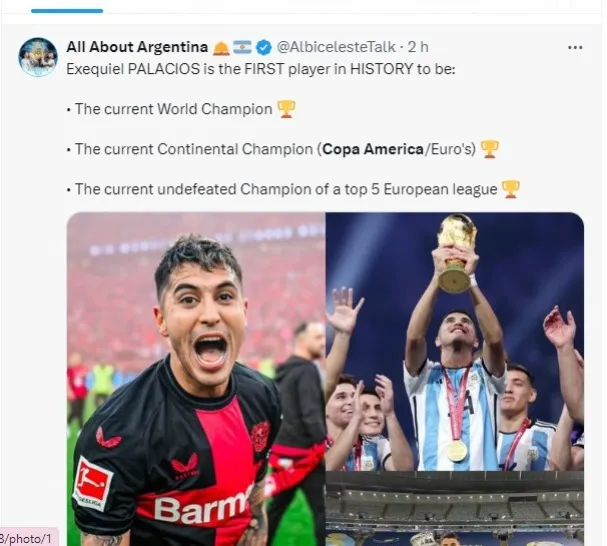Open the tweet's three-dot more menu
607x546 pixels.
[575, 48]
